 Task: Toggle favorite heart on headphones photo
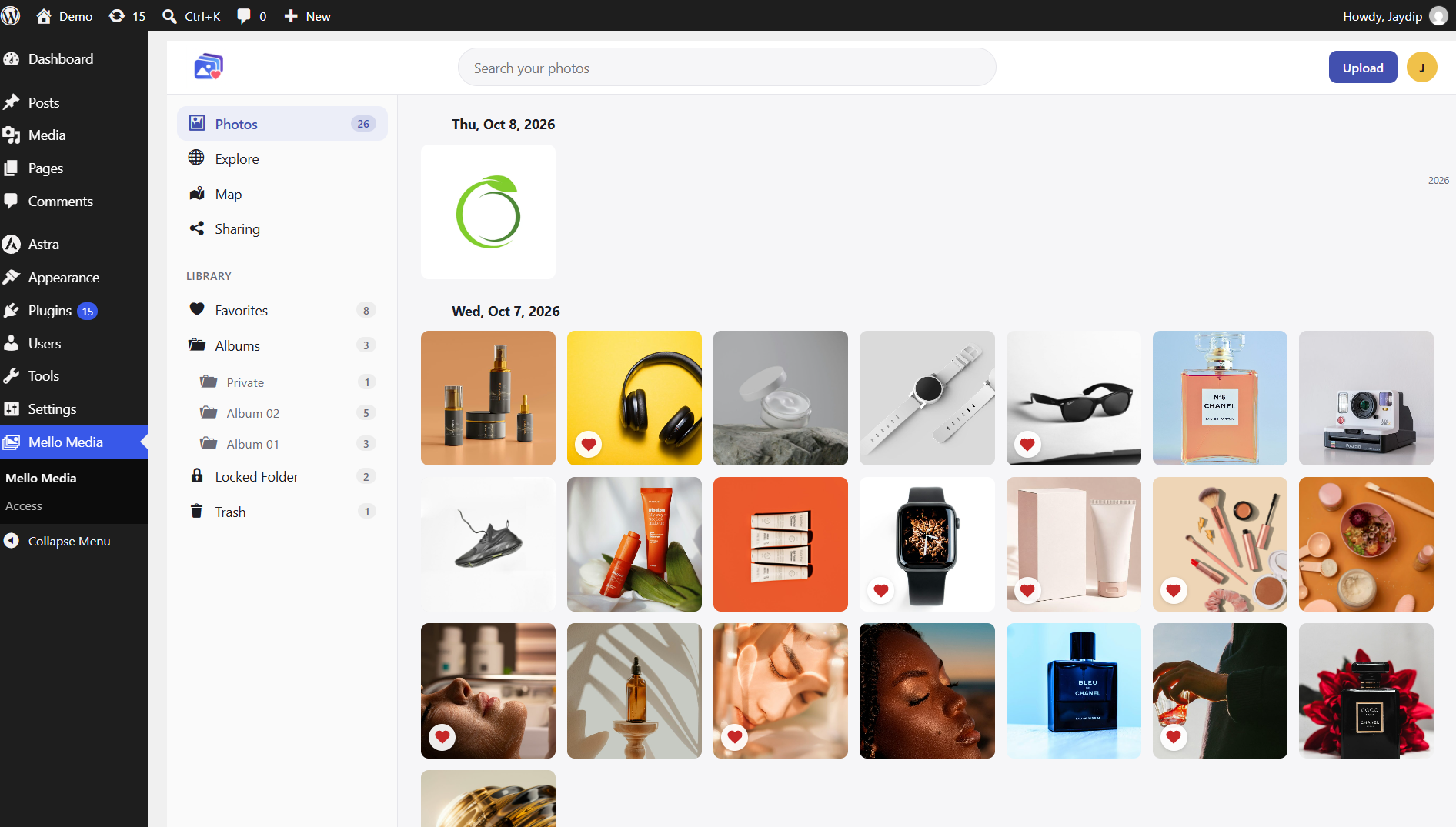coord(589,444)
